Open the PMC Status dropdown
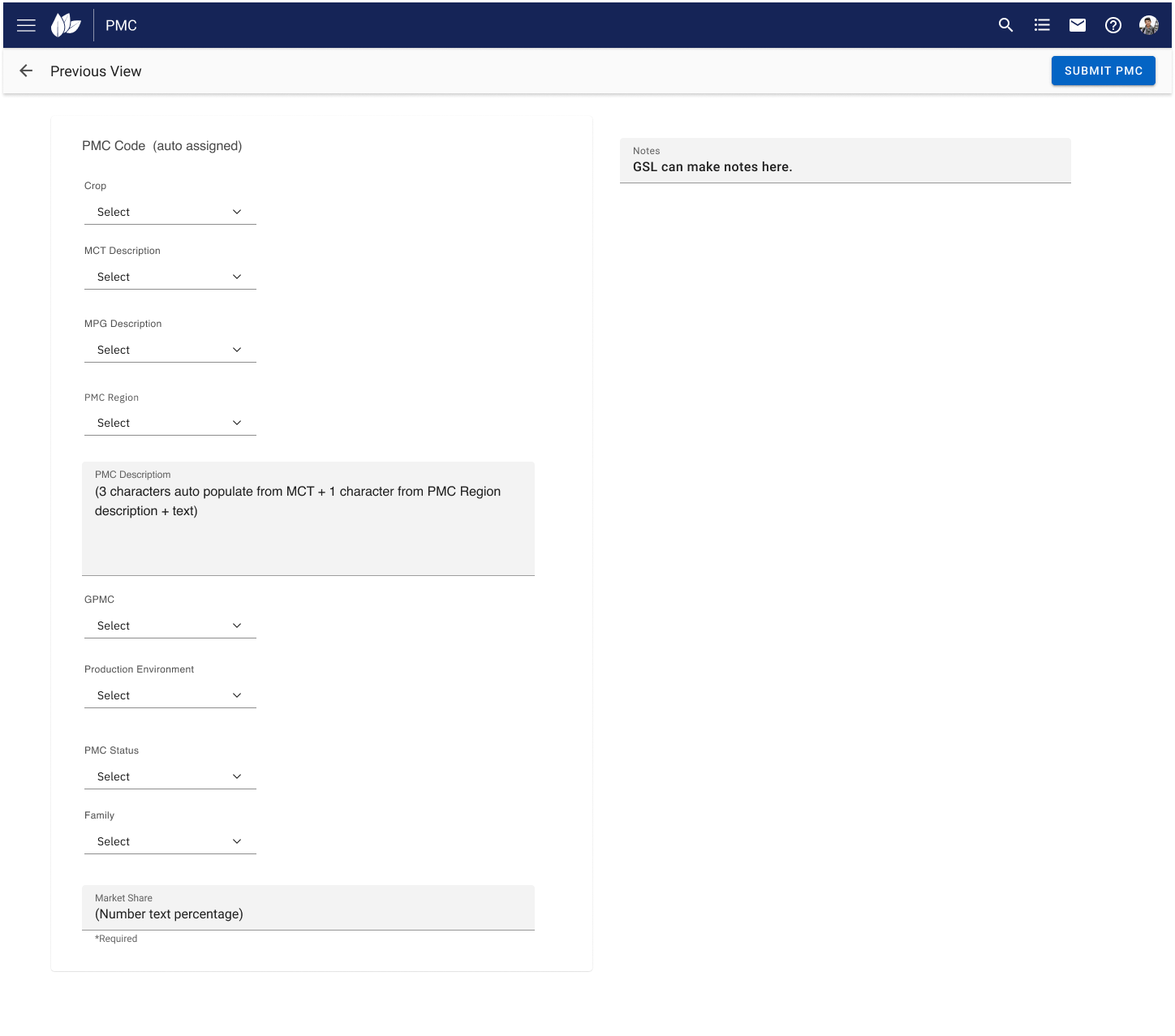Image resolution: width=1175 pixels, height=1036 pixels. 170,776
